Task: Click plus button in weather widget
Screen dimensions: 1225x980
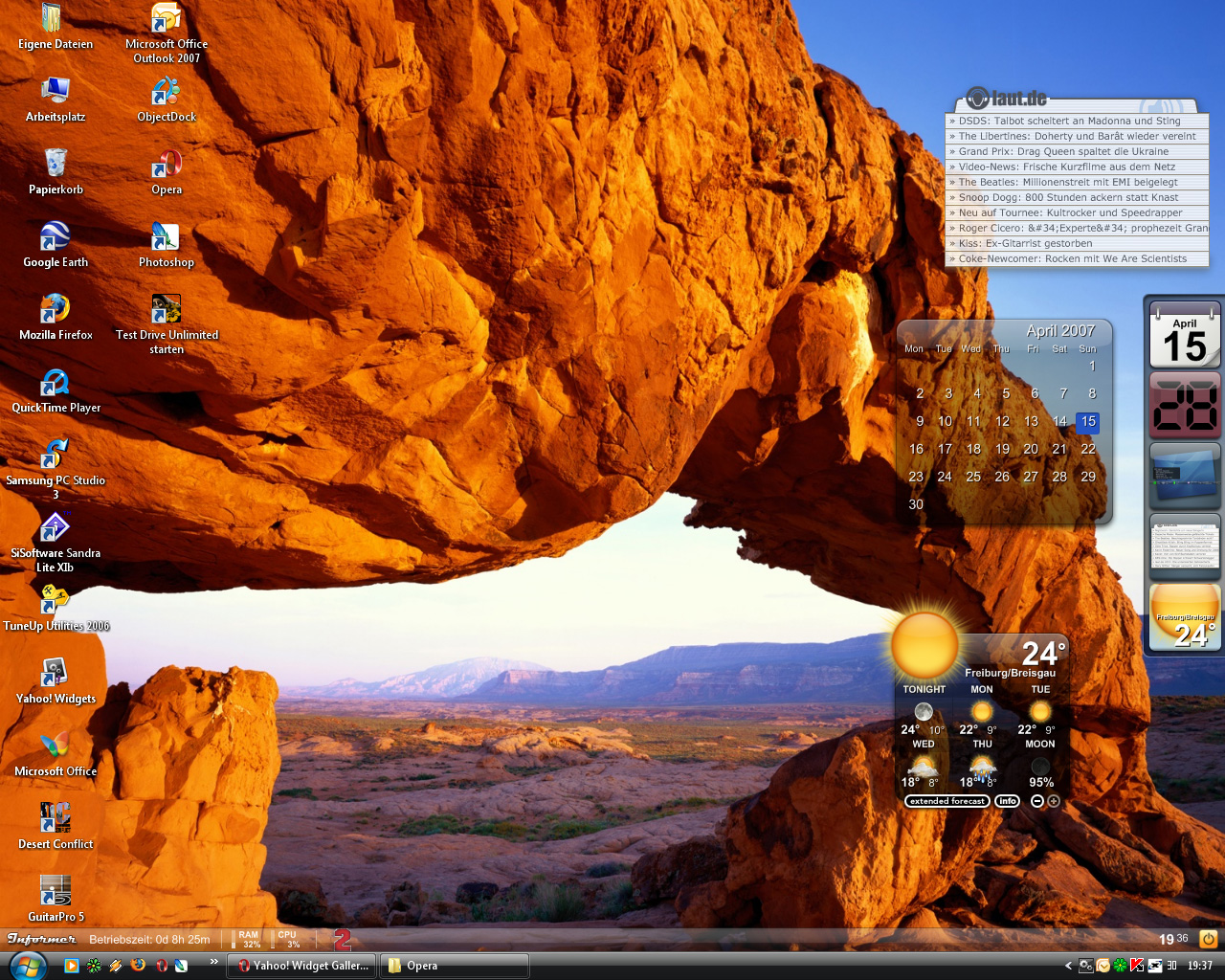Action: [x=1054, y=801]
